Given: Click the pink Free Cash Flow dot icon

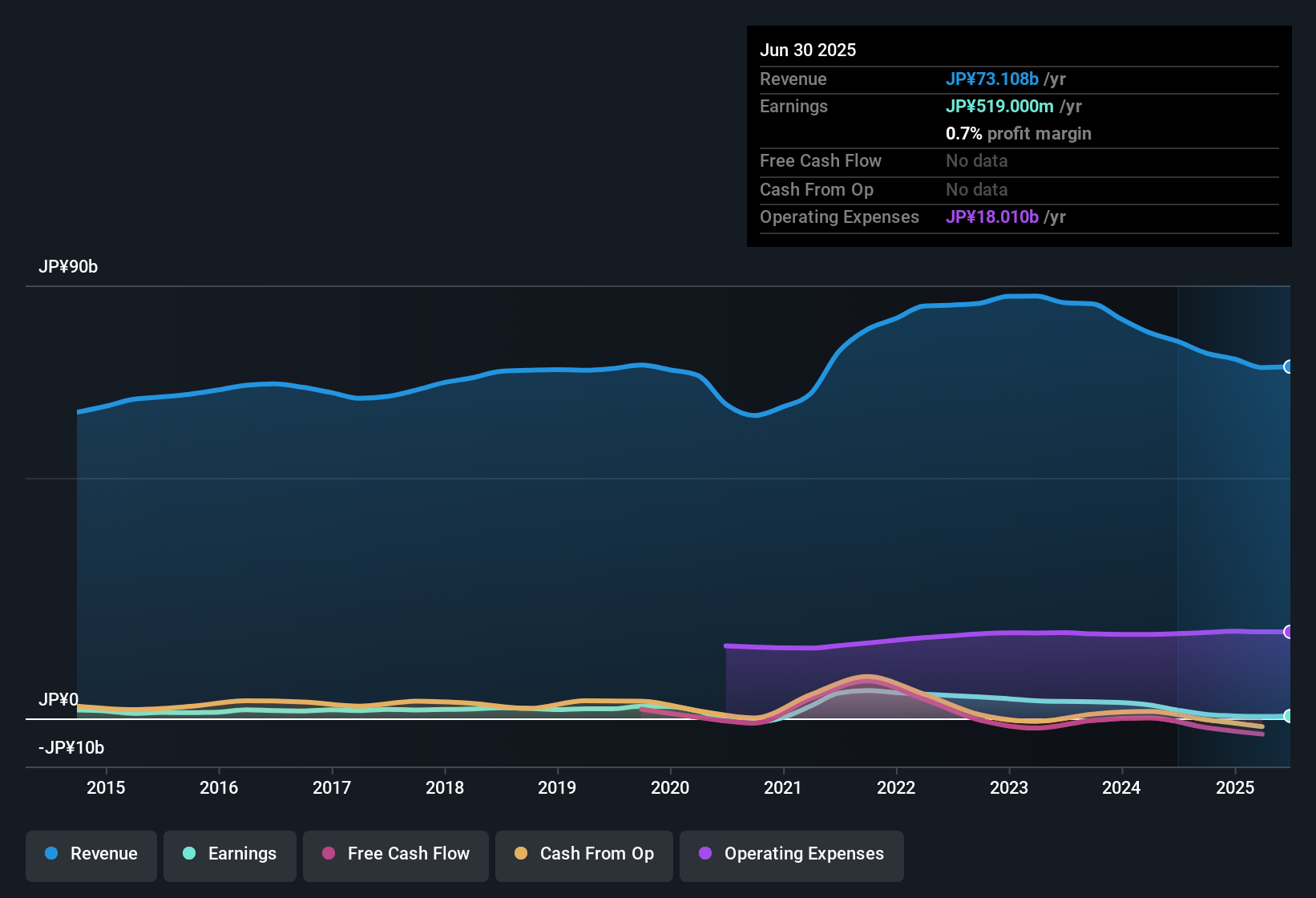Looking at the screenshot, I should (x=329, y=855).
